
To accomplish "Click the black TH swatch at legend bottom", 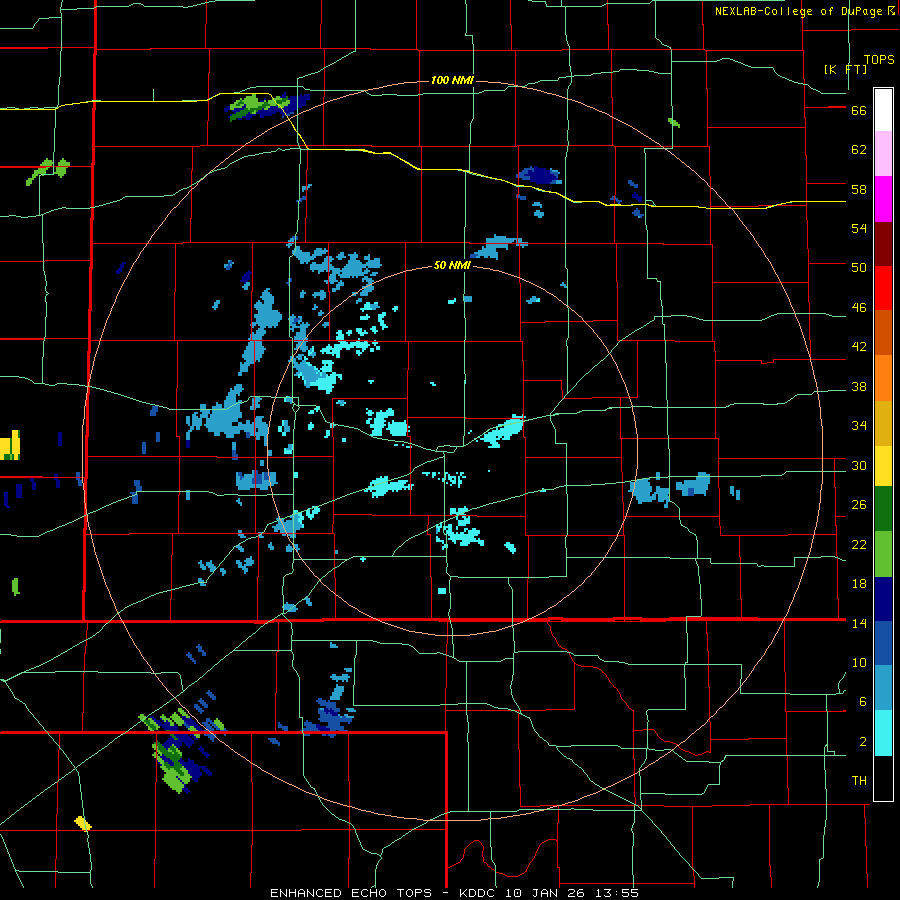I will [883, 778].
